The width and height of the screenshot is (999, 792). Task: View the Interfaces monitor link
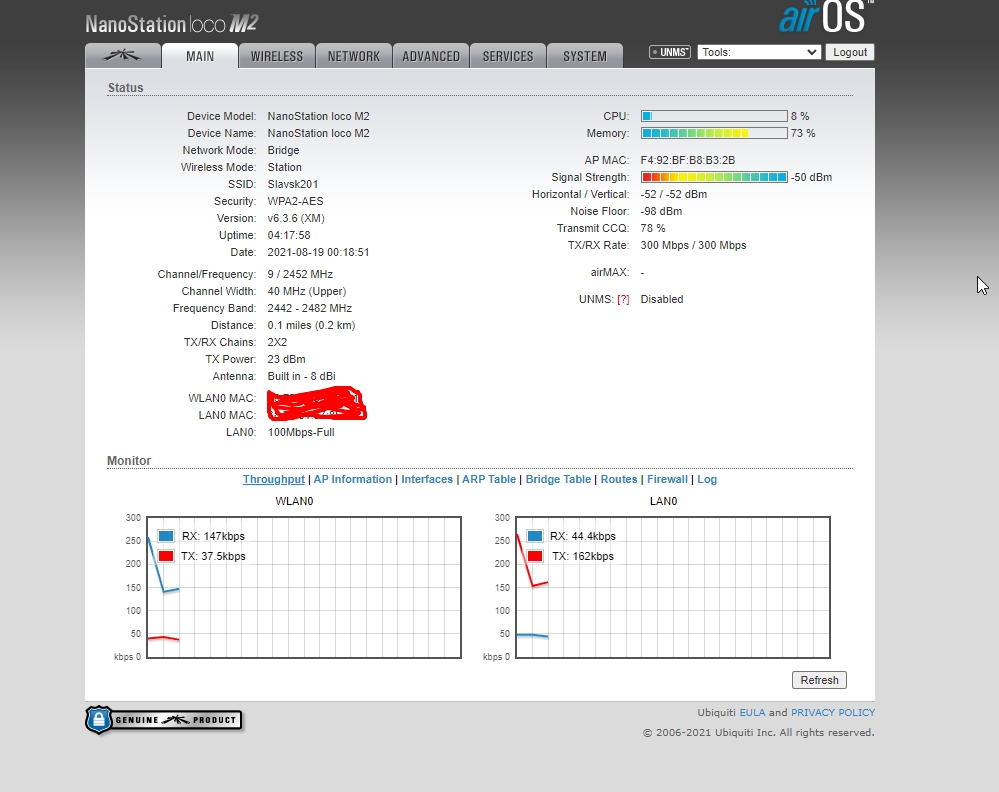[x=427, y=479]
